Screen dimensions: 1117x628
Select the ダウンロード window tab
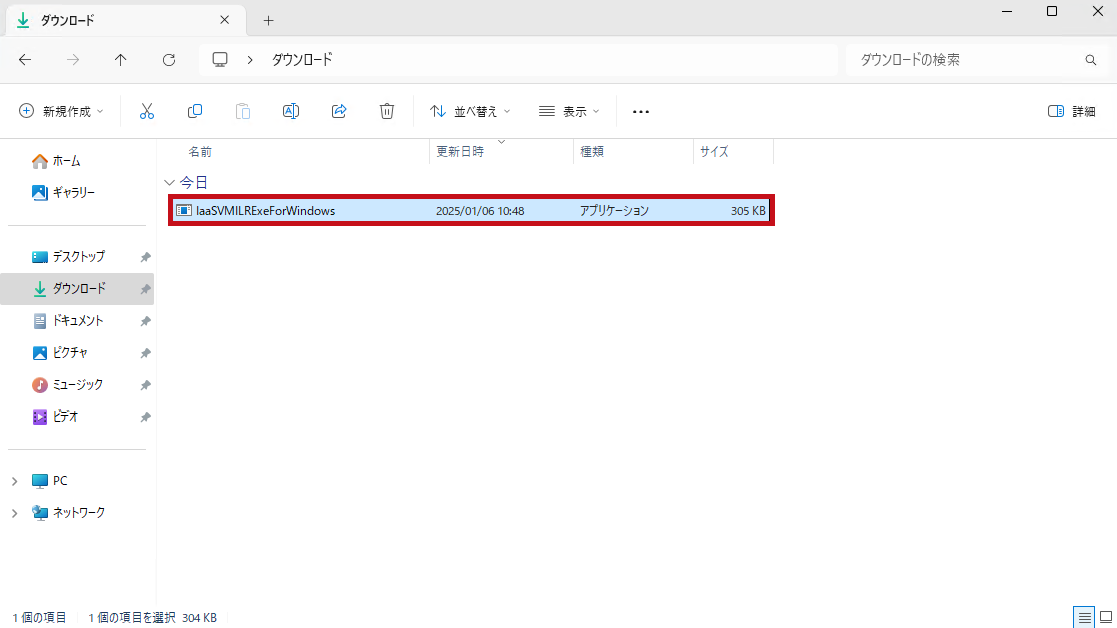126,20
